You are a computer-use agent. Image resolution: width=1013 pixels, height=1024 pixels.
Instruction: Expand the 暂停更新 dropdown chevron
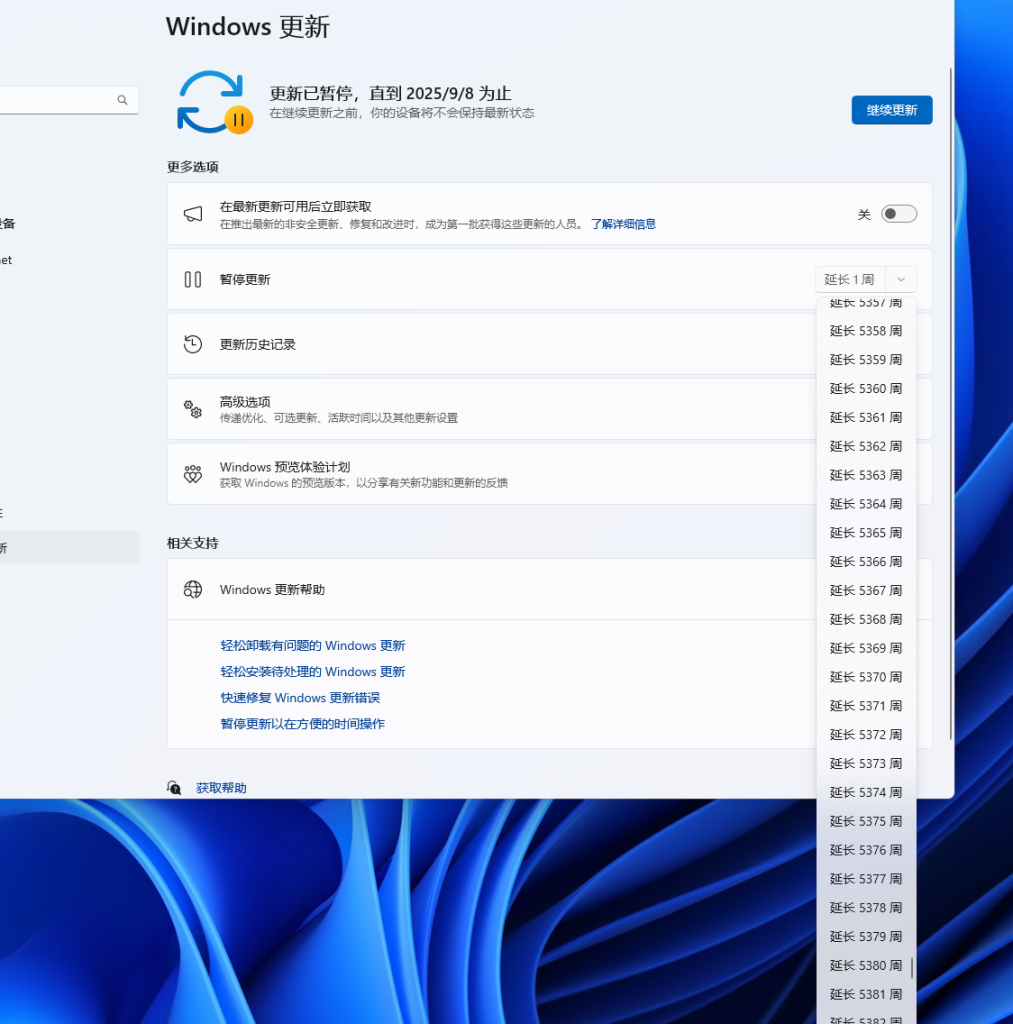(x=901, y=280)
